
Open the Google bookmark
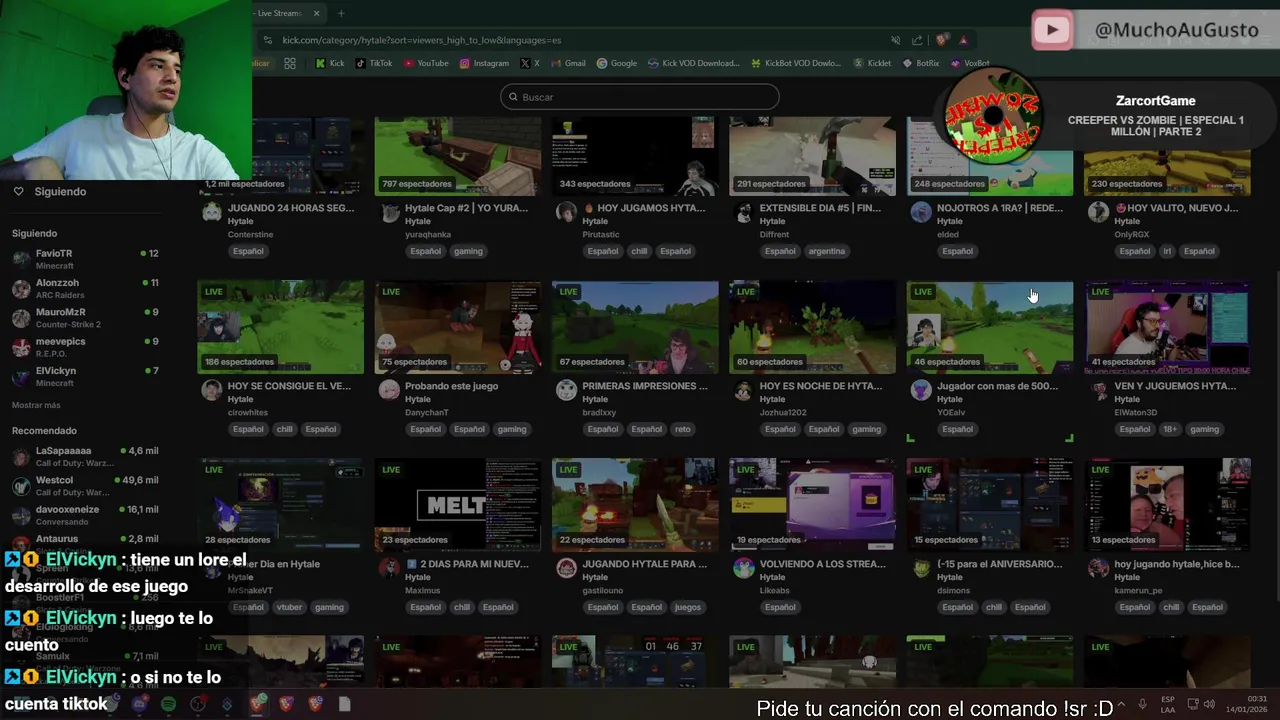click(x=617, y=63)
